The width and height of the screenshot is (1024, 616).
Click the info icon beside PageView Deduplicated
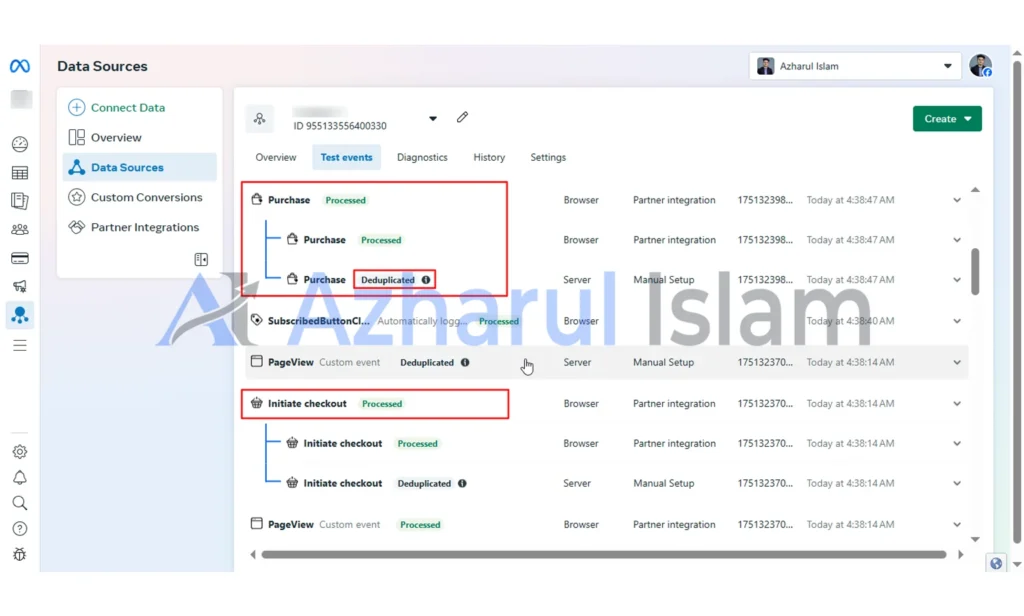coord(465,363)
